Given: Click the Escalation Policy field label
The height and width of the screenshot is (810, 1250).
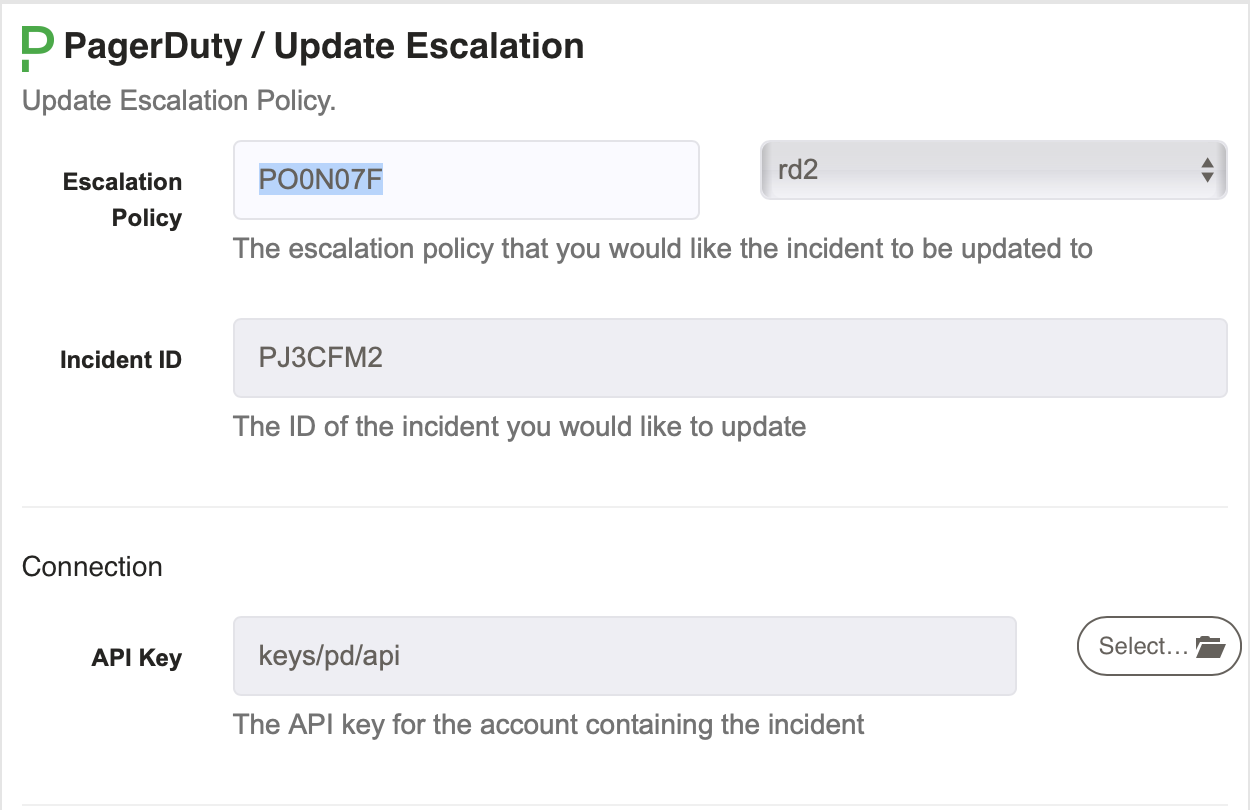Looking at the screenshot, I should point(122,200).
